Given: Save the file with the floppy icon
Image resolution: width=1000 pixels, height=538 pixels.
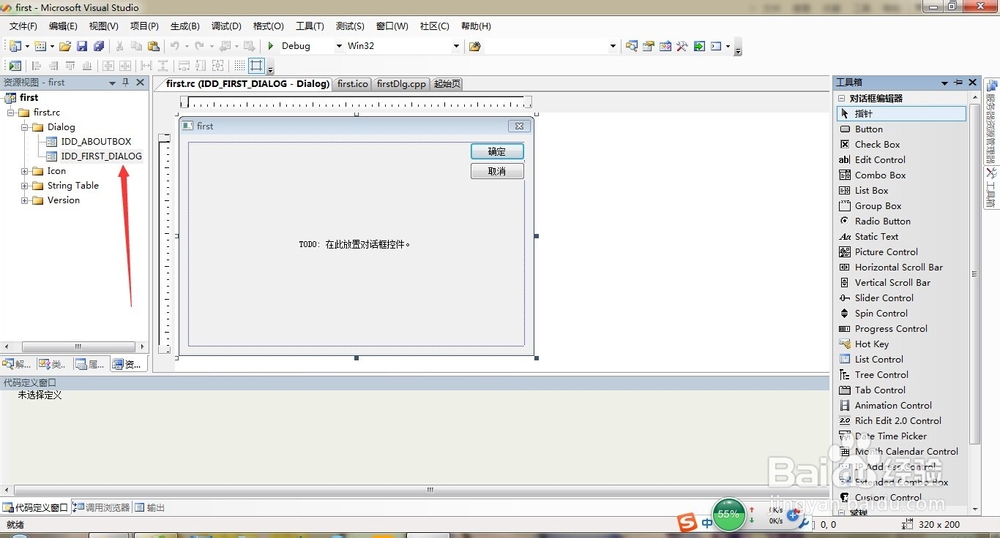Looking at the screenshot, I should 82,46.
